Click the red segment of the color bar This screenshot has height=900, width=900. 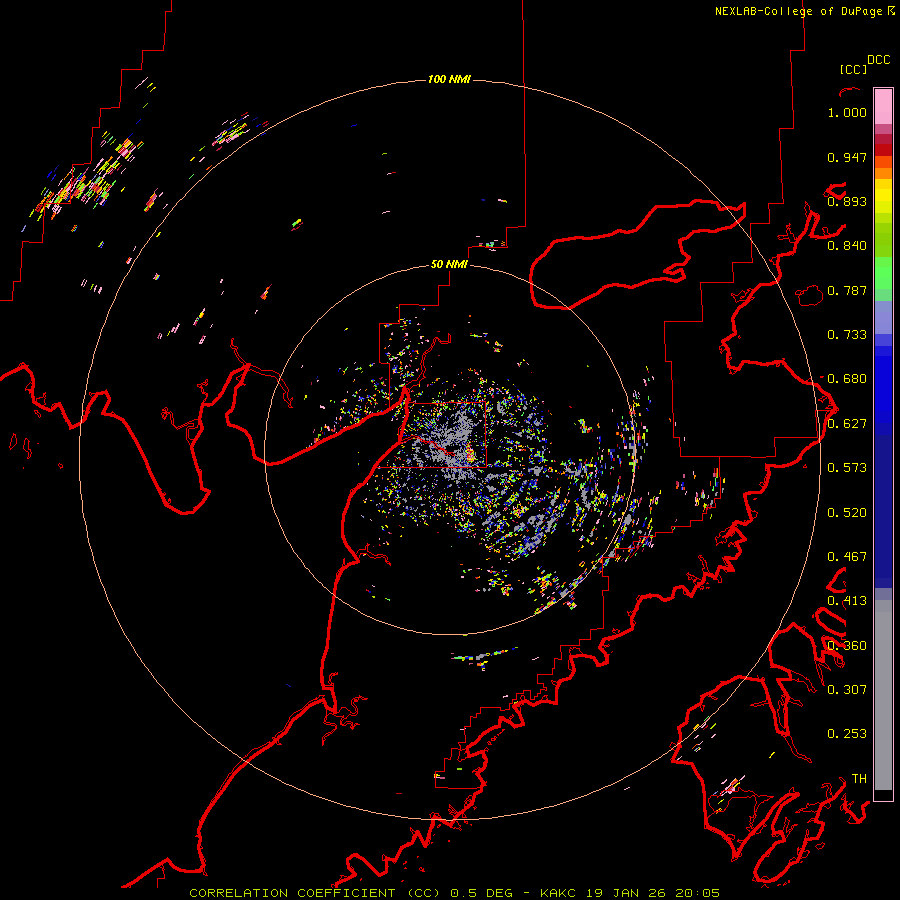(883, 149)
